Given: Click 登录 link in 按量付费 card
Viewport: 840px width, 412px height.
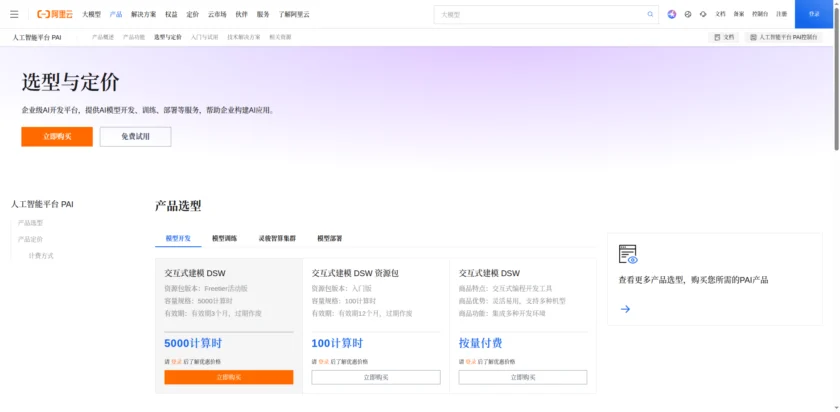Looking at the screenshot, I should 470,362.
